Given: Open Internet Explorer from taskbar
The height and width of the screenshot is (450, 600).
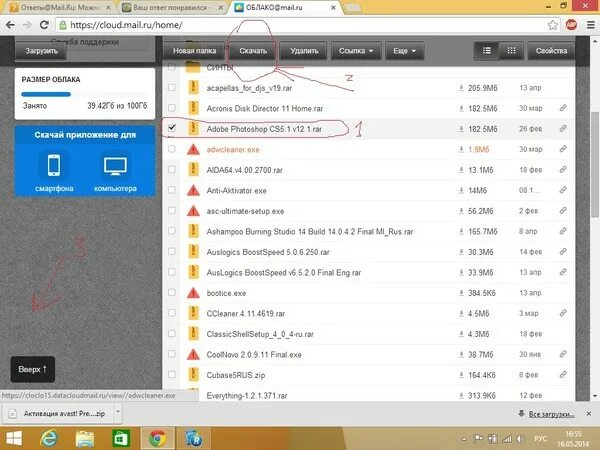Looking at the screenshot, I should tap(49, 439).
